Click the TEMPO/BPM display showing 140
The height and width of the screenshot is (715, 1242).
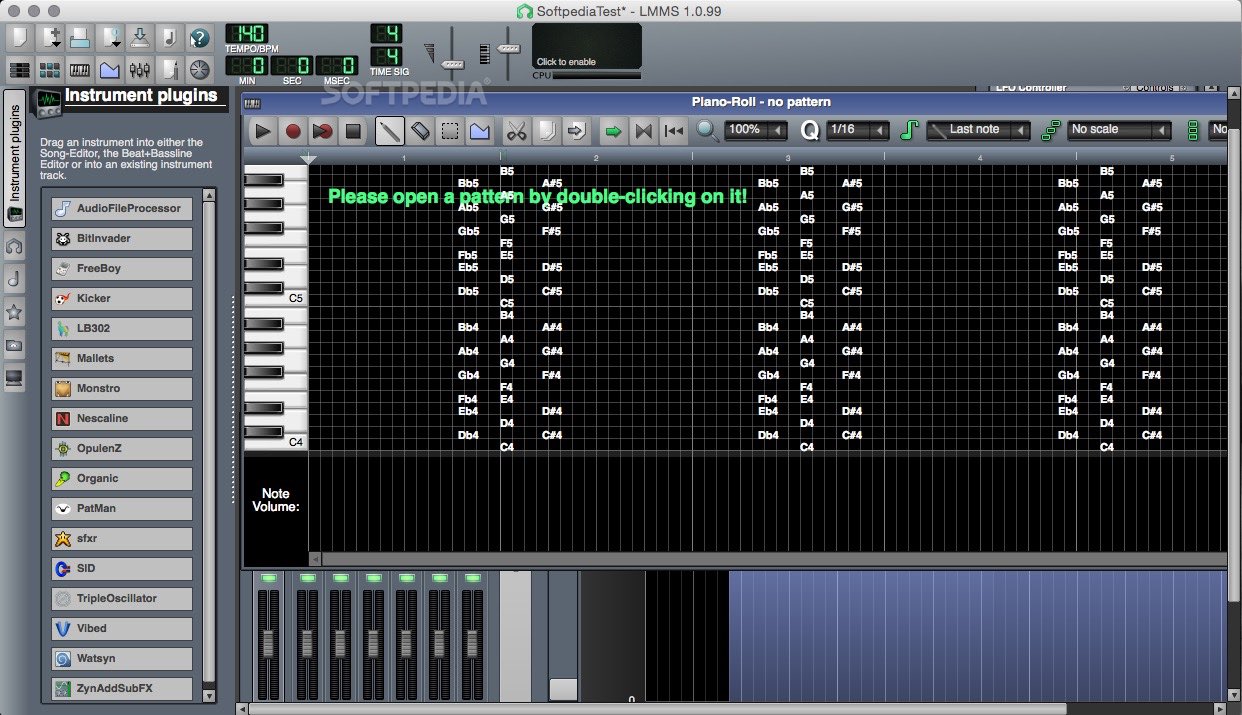(247, 34)
